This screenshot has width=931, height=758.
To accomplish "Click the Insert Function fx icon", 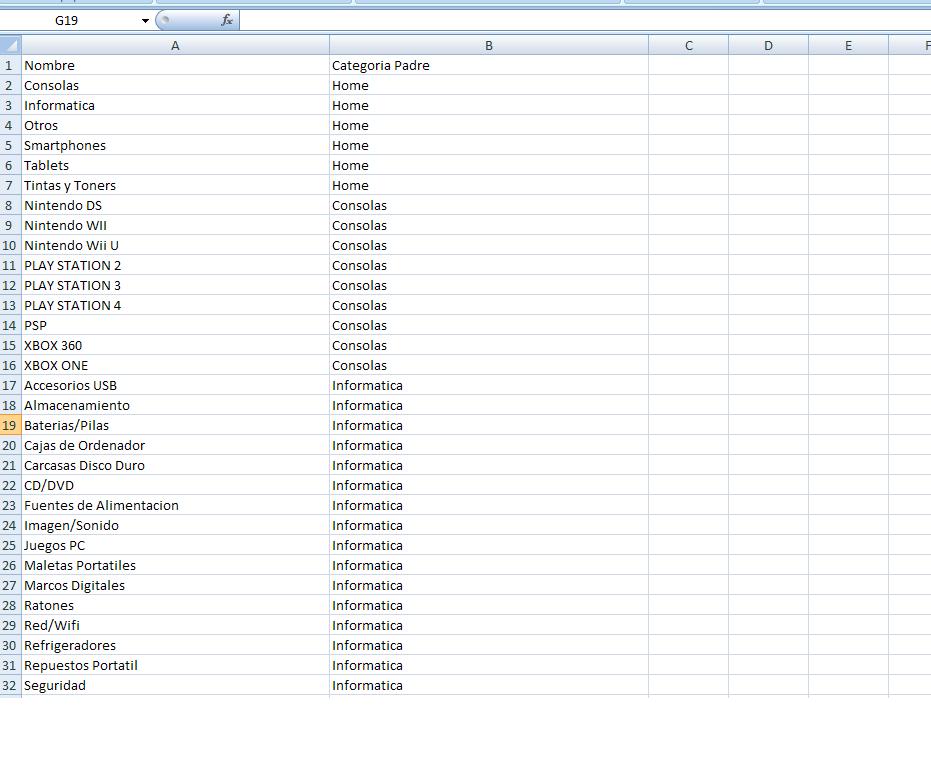I will tap(227, 21).
